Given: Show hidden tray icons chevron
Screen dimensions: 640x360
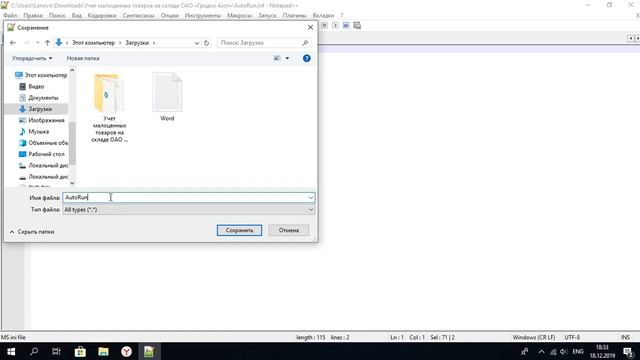Looking at the screenshot, I should (541, 351).
